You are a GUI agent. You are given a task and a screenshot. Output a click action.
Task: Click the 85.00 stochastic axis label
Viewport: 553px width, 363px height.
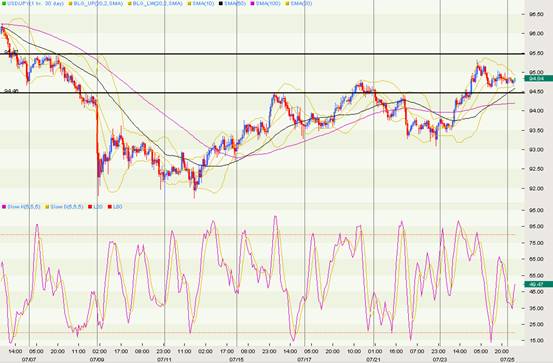(536, 226)
